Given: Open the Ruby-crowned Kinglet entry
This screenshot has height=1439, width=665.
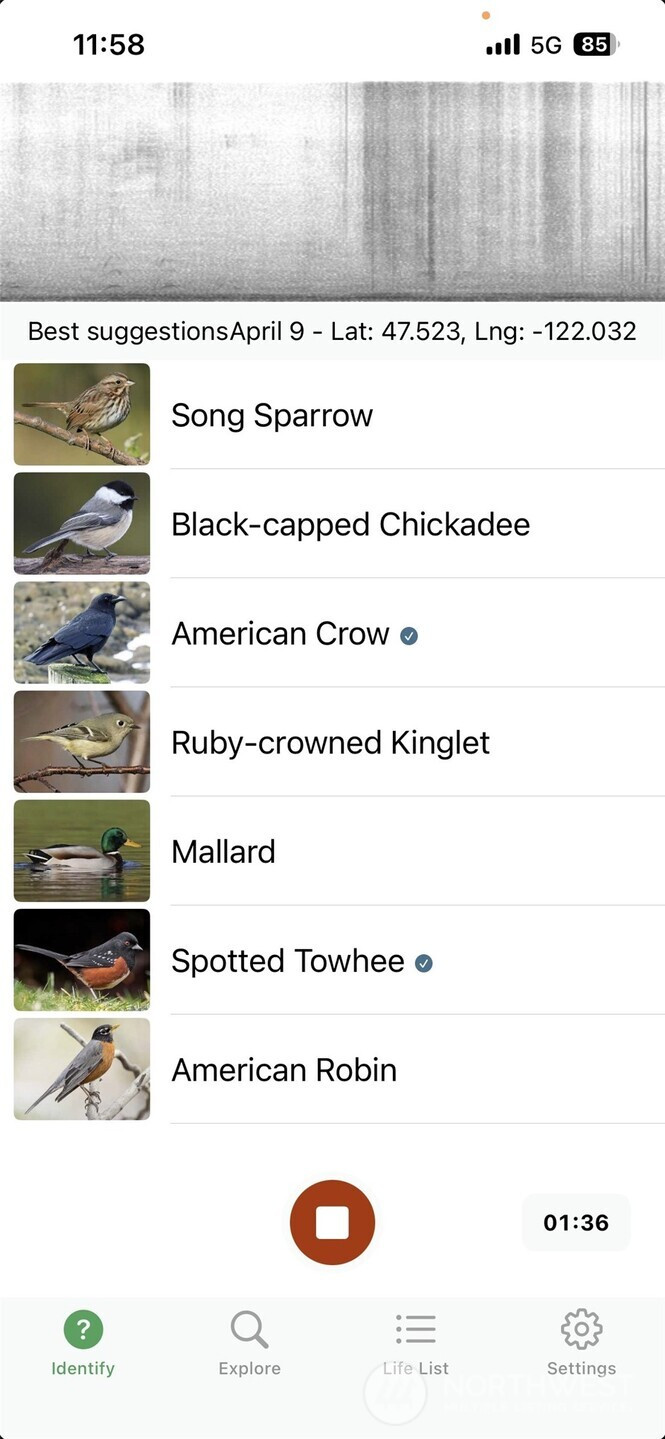Looking at the screenshot, I should coord(330,742).
